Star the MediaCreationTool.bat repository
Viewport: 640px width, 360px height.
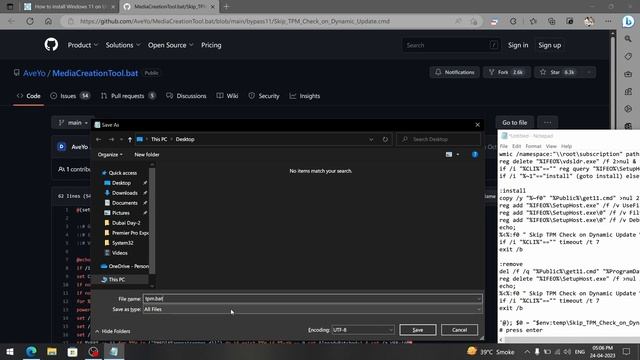tap(558, 72)
